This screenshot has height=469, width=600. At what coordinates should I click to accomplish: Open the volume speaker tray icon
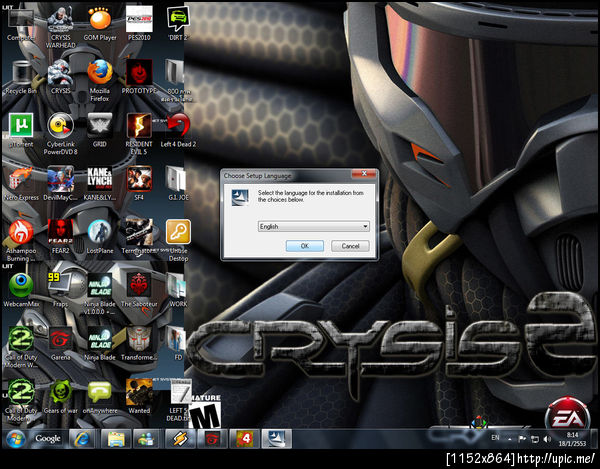point(547,439)
